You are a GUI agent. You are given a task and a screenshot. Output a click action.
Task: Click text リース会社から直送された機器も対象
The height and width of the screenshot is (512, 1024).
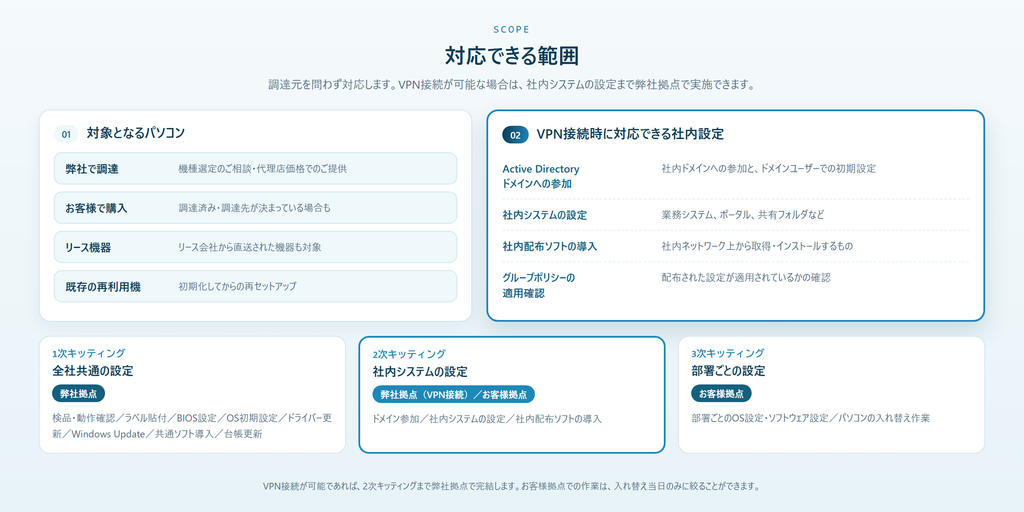(249, 247)
